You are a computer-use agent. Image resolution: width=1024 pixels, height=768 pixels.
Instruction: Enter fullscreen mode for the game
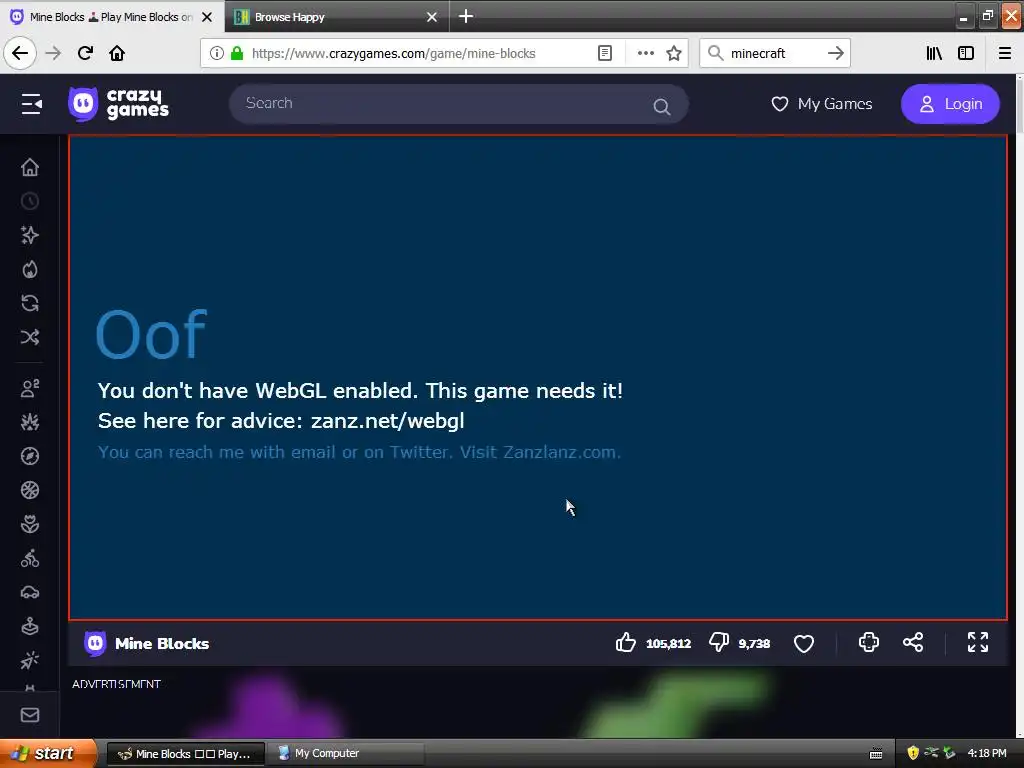(978, 643)
